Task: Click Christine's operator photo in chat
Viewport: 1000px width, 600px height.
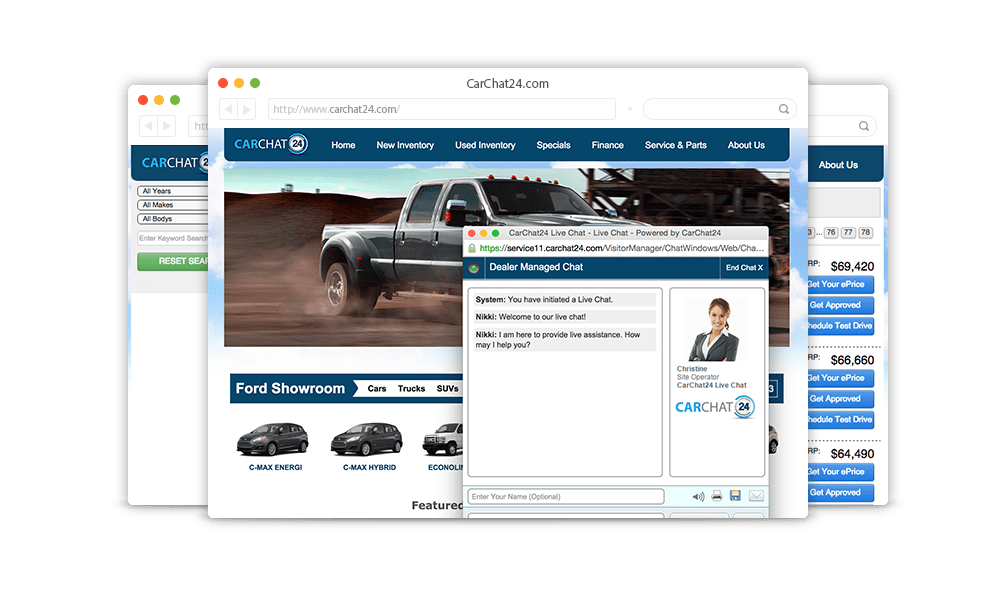Action: coord(715,330)
